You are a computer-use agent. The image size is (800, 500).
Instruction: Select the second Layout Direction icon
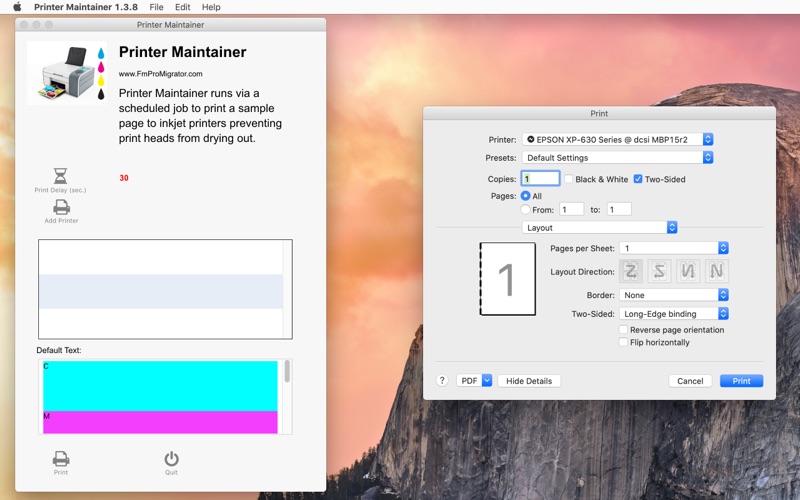[x=659, y=271]
